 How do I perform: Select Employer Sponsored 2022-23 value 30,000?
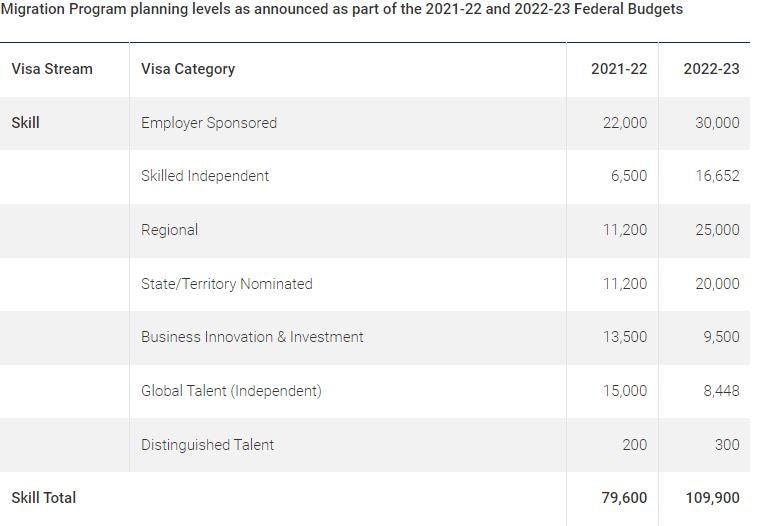717,123
